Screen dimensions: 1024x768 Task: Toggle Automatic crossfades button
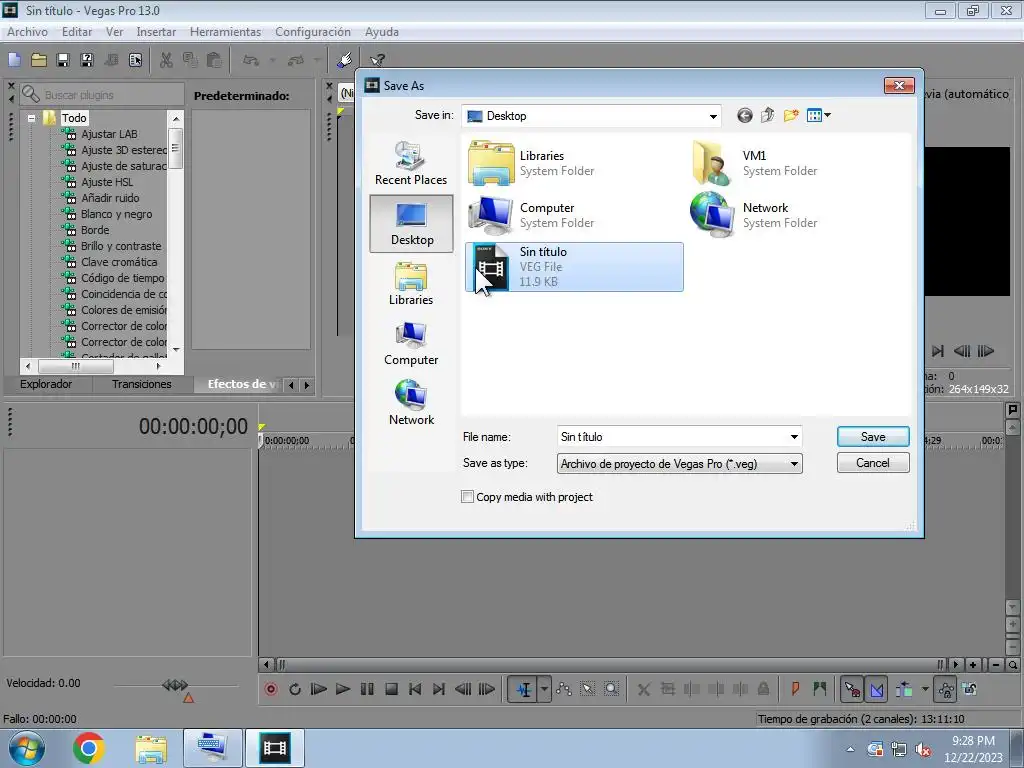[x=876, y=689]
